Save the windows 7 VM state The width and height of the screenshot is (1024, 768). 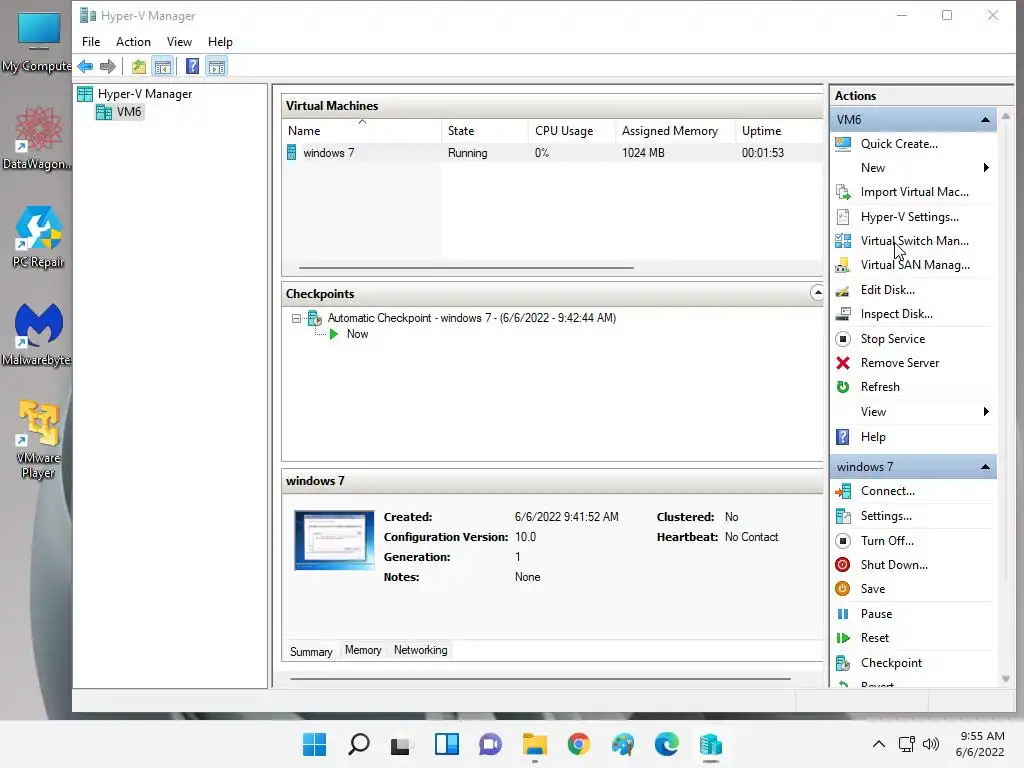click(x=872, y=589)
